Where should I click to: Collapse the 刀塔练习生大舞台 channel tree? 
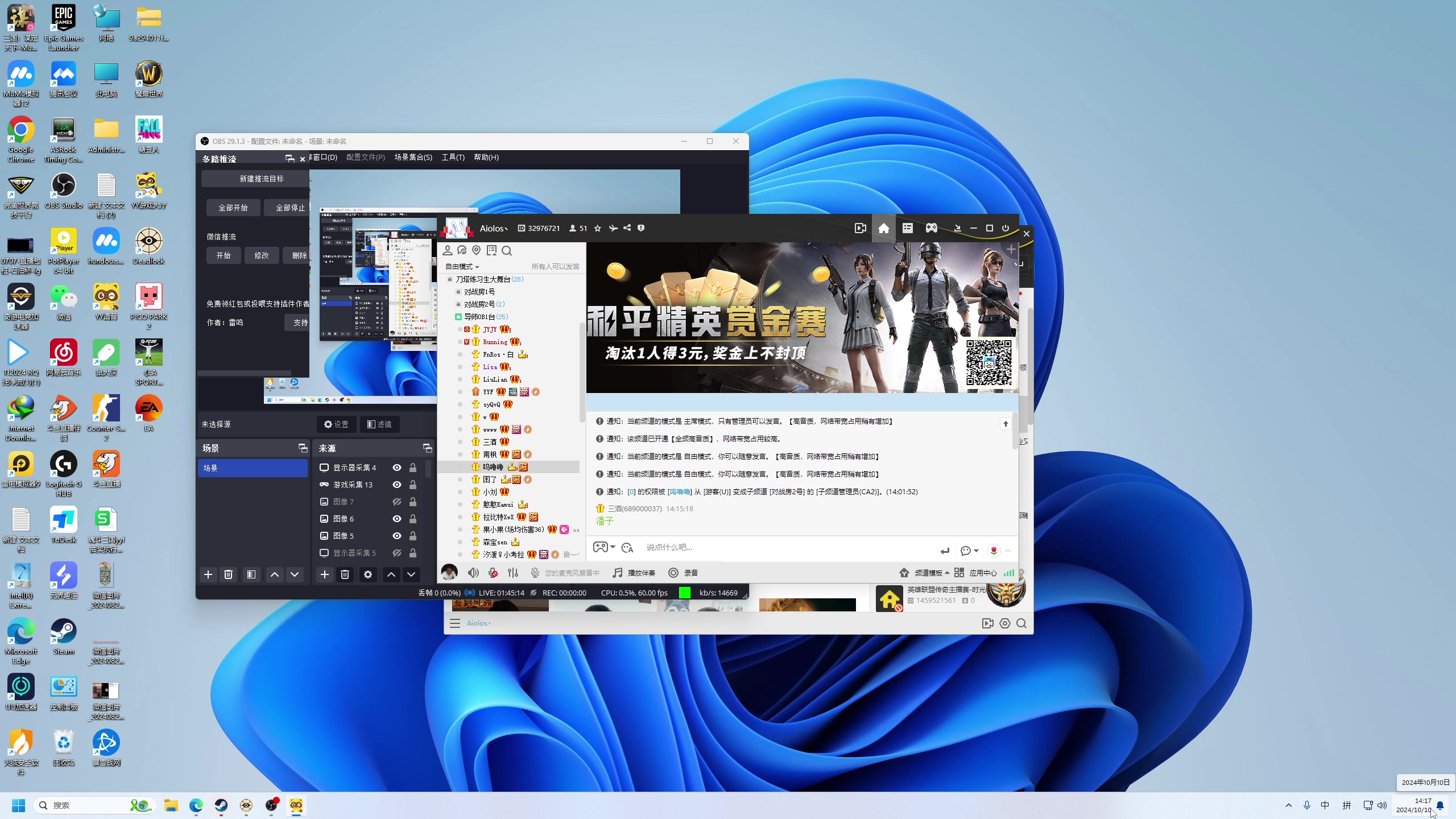[449, 279]
